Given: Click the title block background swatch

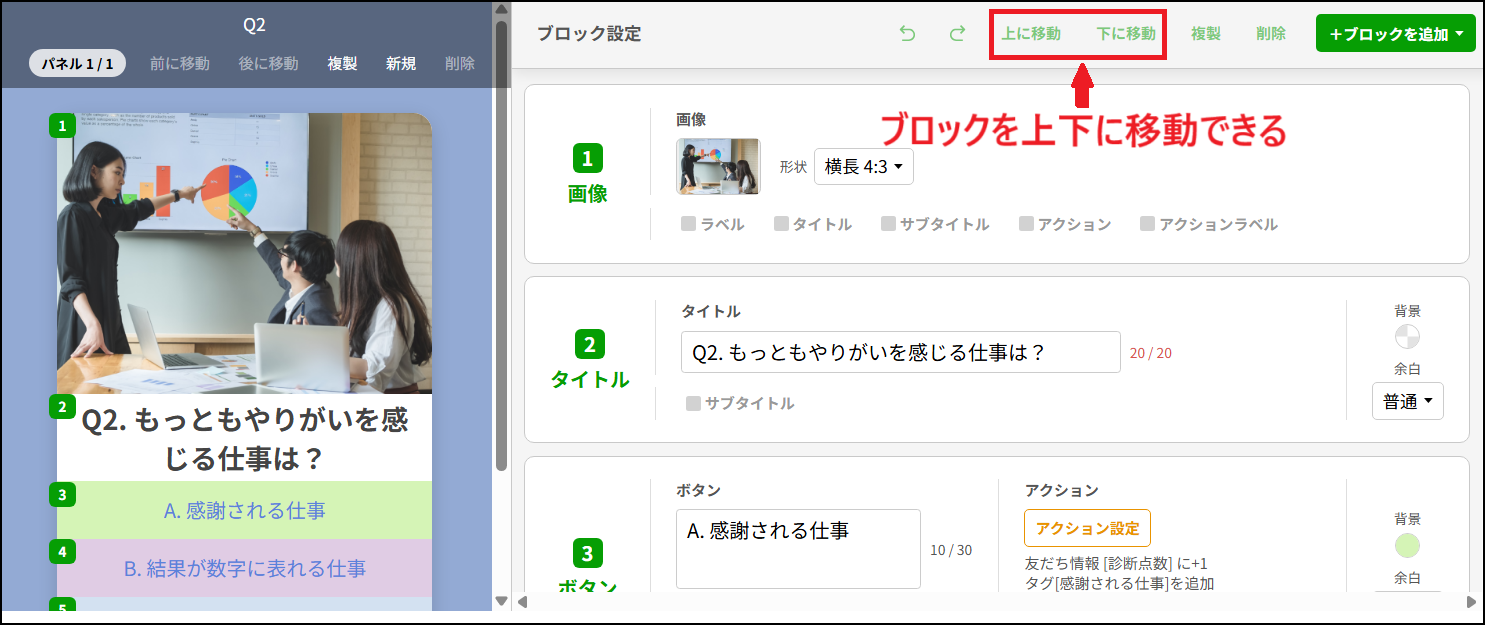Looking at the screenshot, I should point(1407,336).
